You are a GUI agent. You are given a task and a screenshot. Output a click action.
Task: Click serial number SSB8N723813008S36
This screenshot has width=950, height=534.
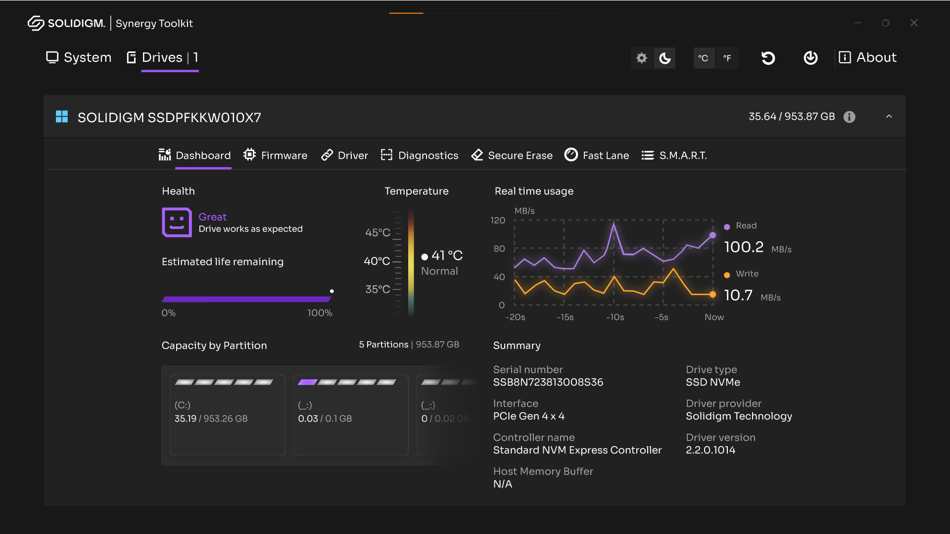click(548, 382)
